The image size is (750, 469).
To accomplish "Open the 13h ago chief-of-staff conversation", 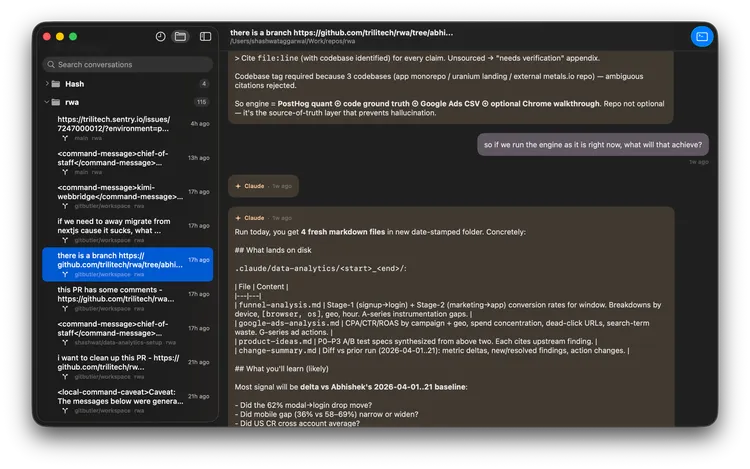I will [x=127, y=162].
